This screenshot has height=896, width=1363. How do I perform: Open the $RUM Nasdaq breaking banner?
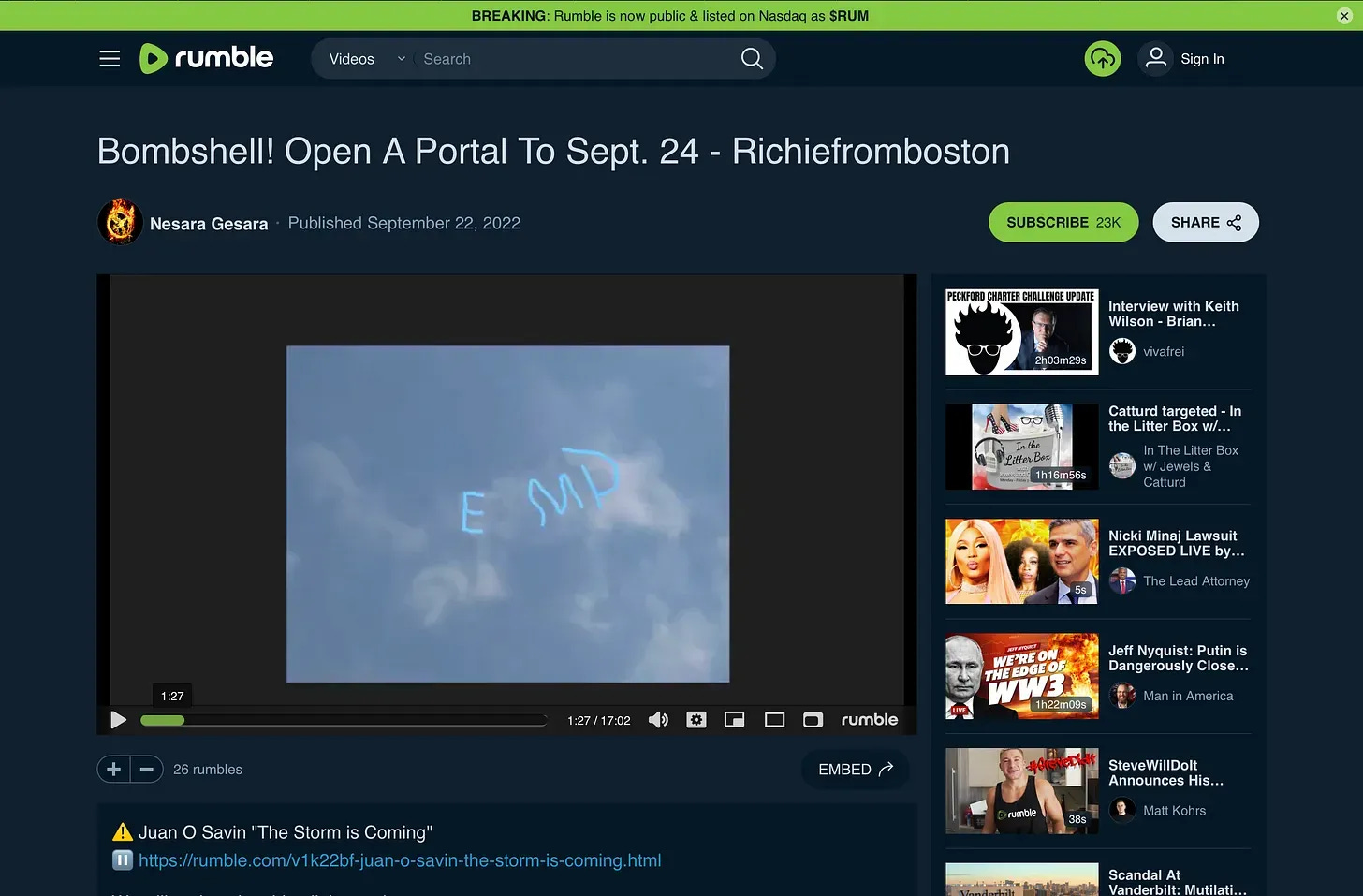(x=670, y=16)
